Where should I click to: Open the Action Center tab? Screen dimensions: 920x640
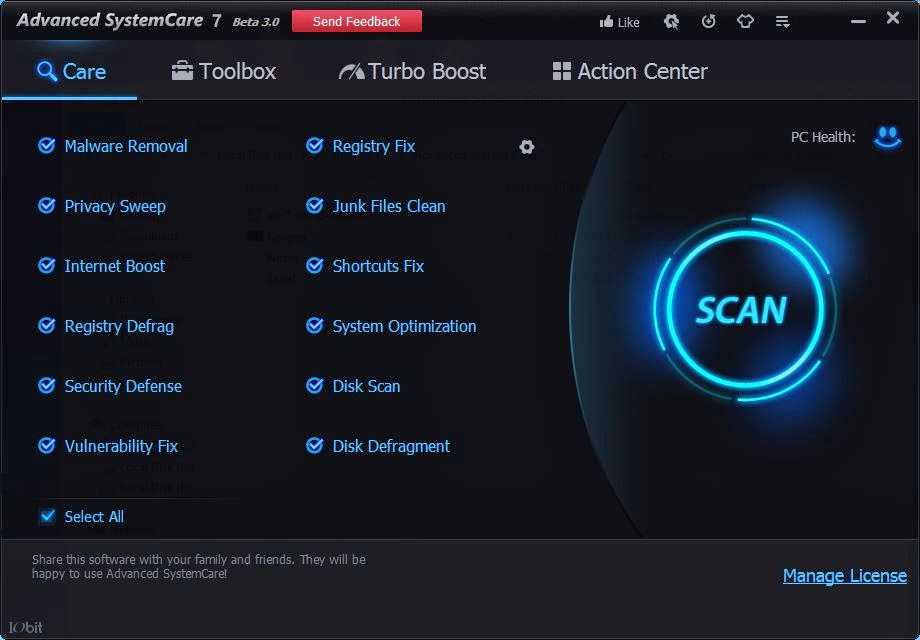coord(630,72)
